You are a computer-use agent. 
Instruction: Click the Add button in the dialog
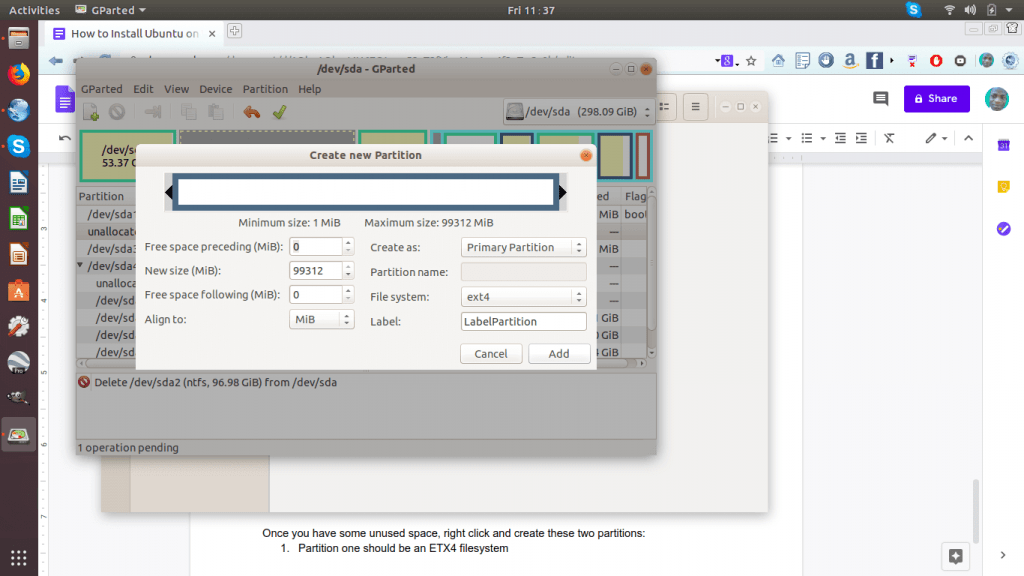(559, 353)
